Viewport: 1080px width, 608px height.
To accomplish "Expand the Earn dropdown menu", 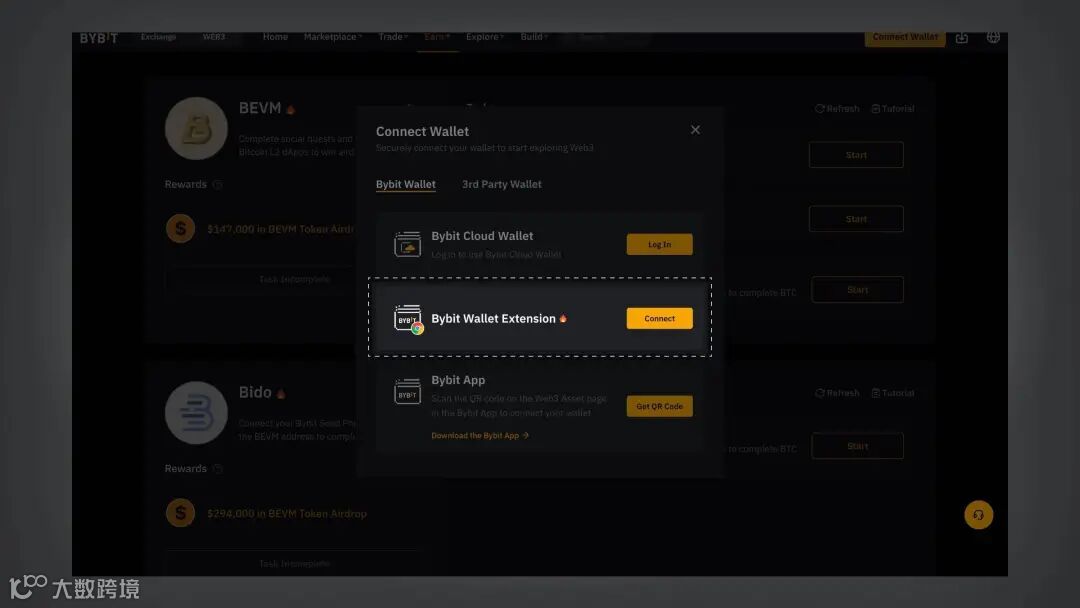I will pyautogui.click(x=437, y=37).
